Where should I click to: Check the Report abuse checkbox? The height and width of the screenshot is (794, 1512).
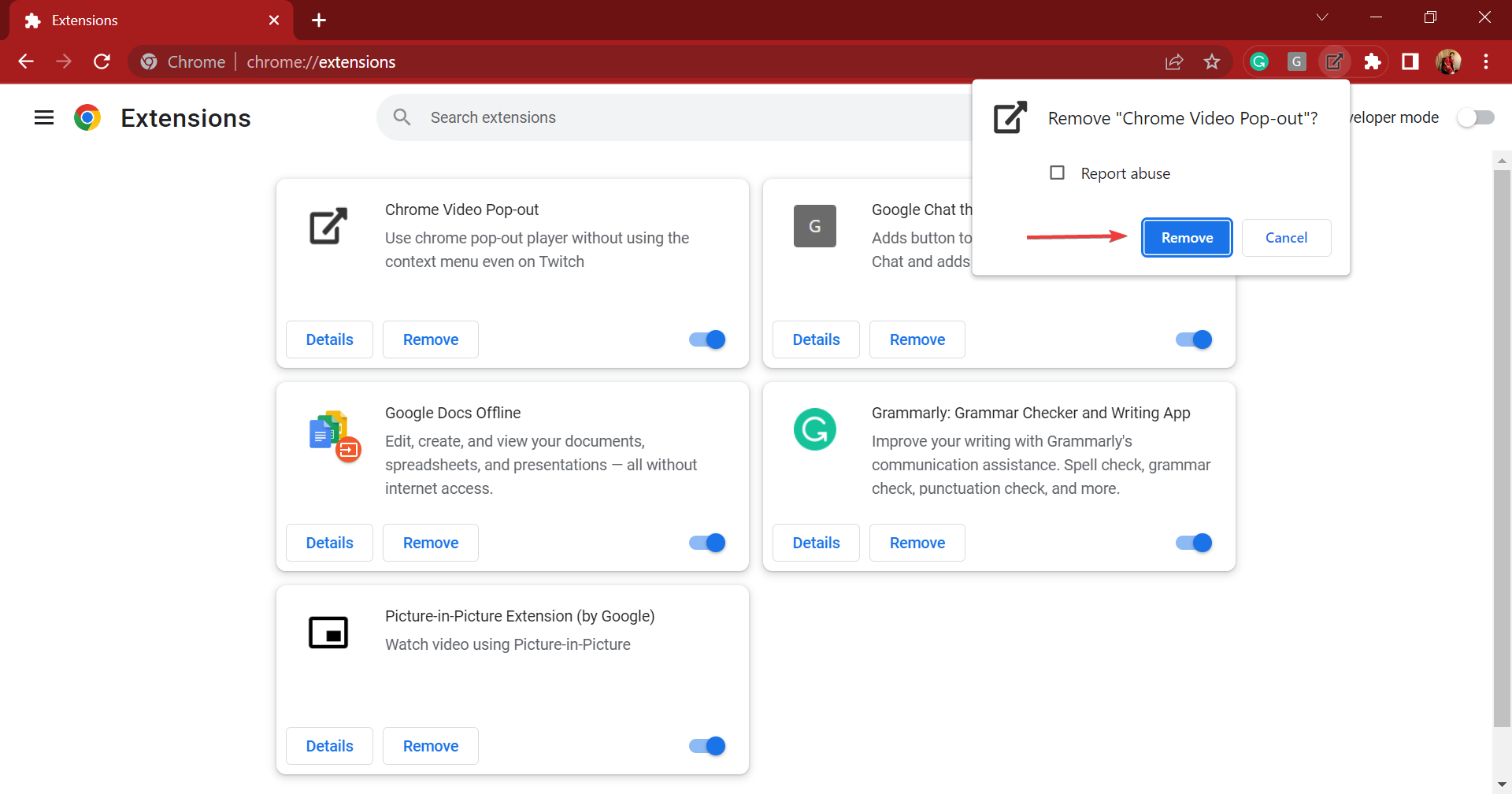pos(1058,173)
